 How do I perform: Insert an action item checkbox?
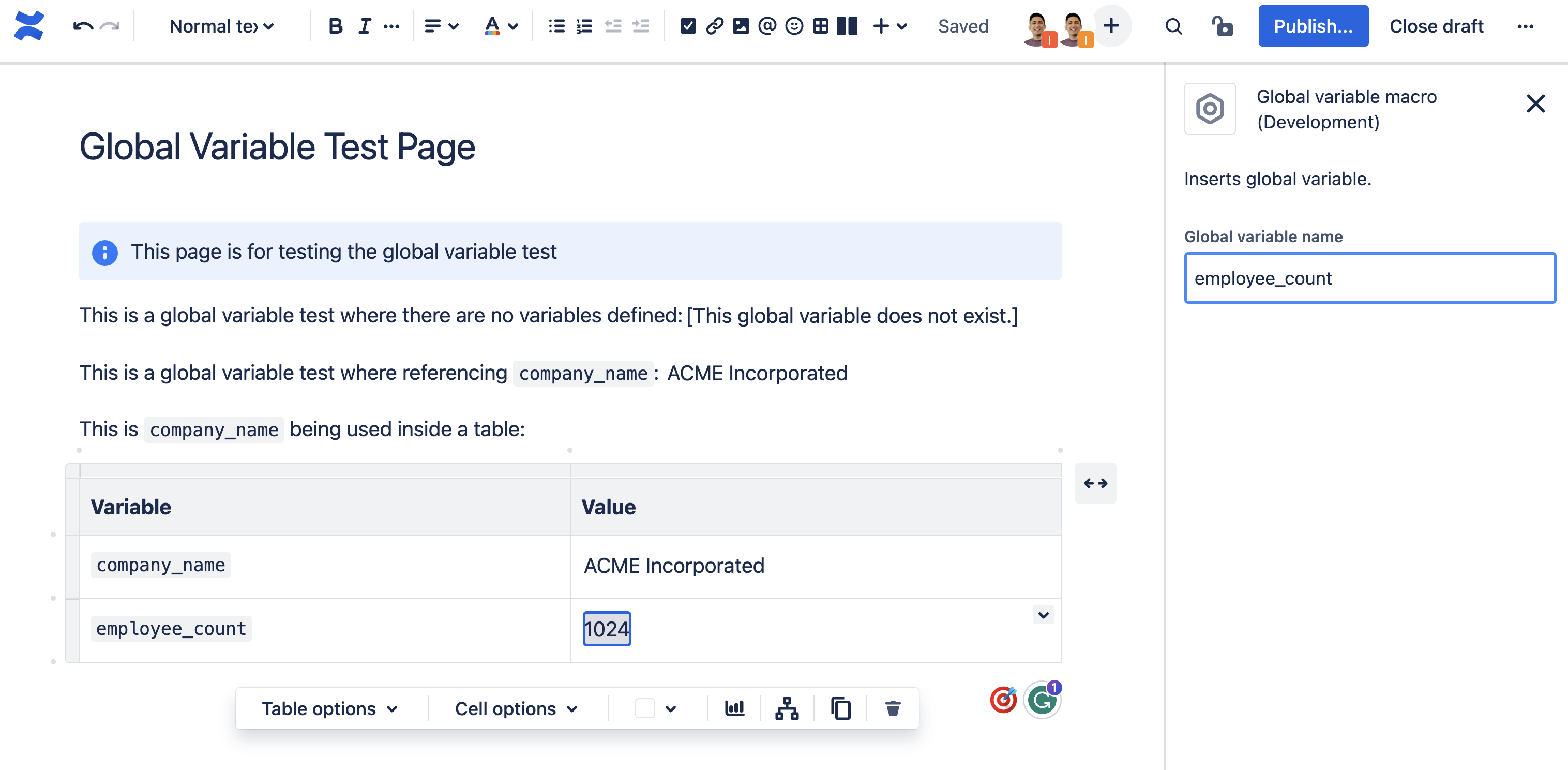(x=688, y=26)
